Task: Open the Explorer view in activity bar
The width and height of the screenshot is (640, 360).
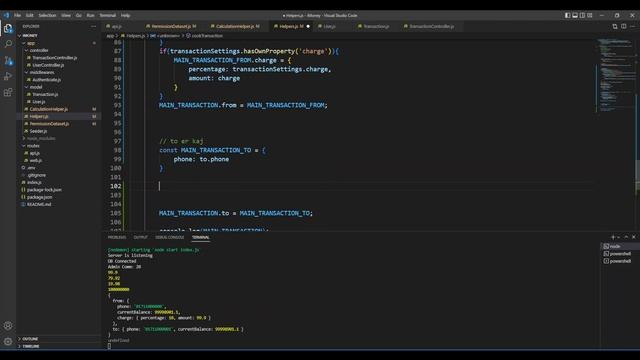Action: [x=8, y=29]
